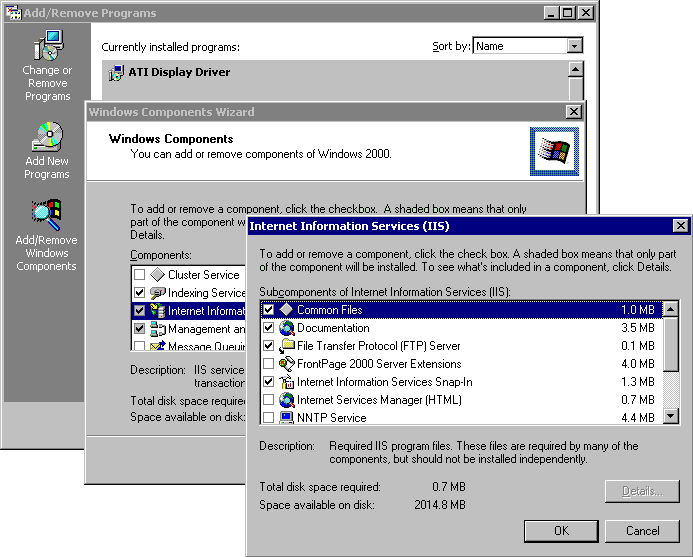Click the FrontPage 2000 Server Extensions icon
Image resolution: width=693 pixels, height=557 pixels.
pos(286,364)
